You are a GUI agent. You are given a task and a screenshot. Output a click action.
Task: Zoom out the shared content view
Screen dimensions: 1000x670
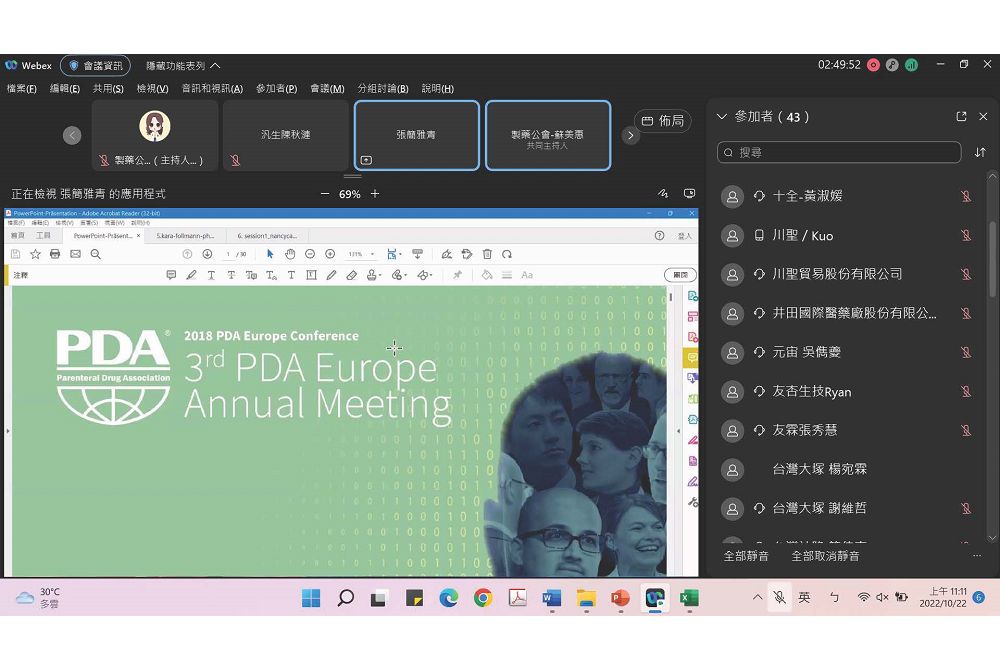325,194
